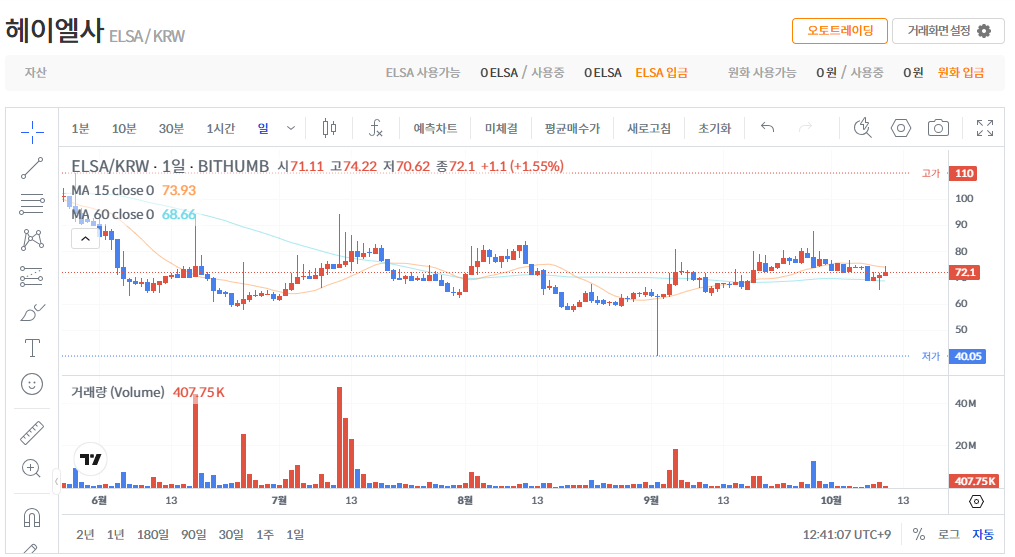
Task: Open time axis settings gear
Action: point(976,501)
